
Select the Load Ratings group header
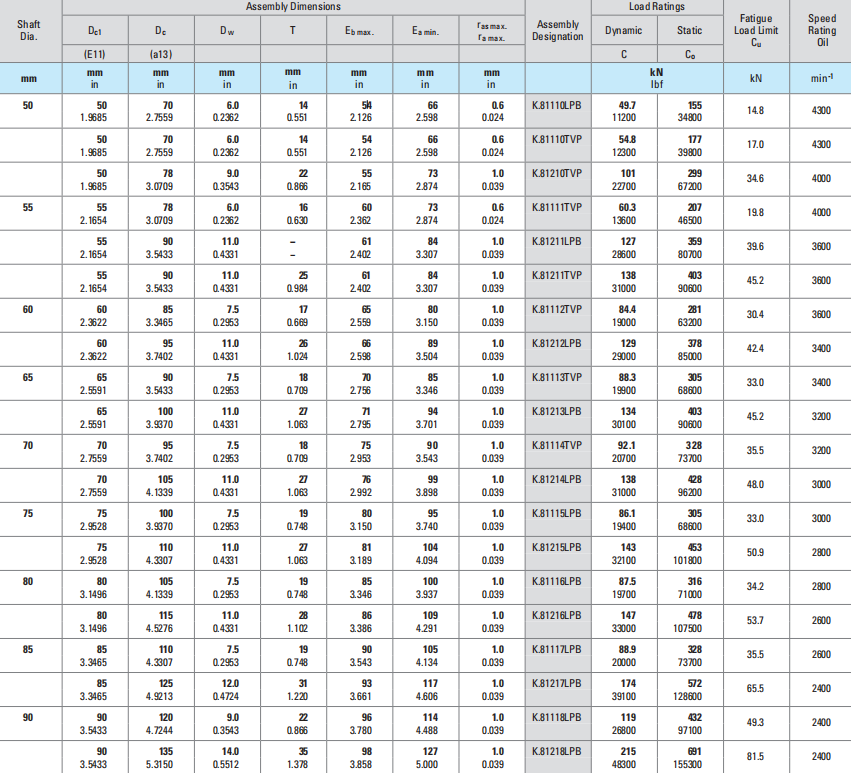657,7
